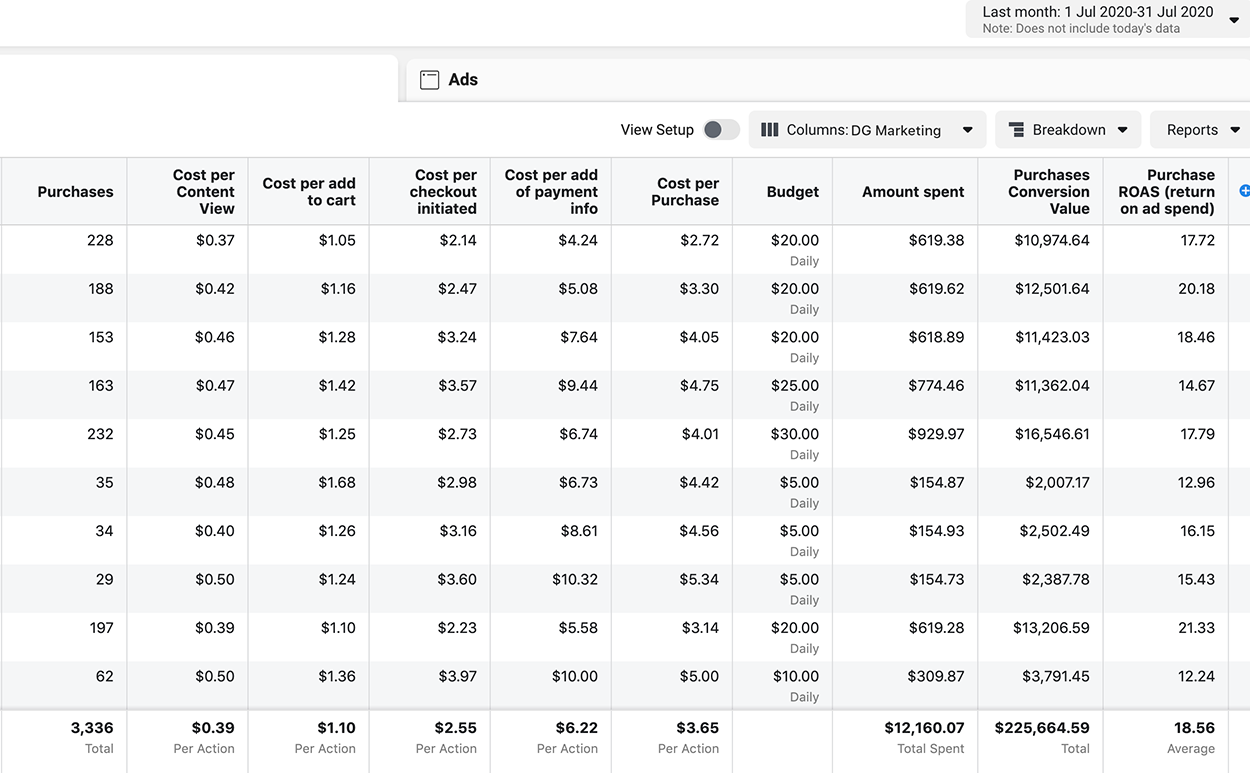Open the Breakdown dropdown arrow

pos(1123,130)
